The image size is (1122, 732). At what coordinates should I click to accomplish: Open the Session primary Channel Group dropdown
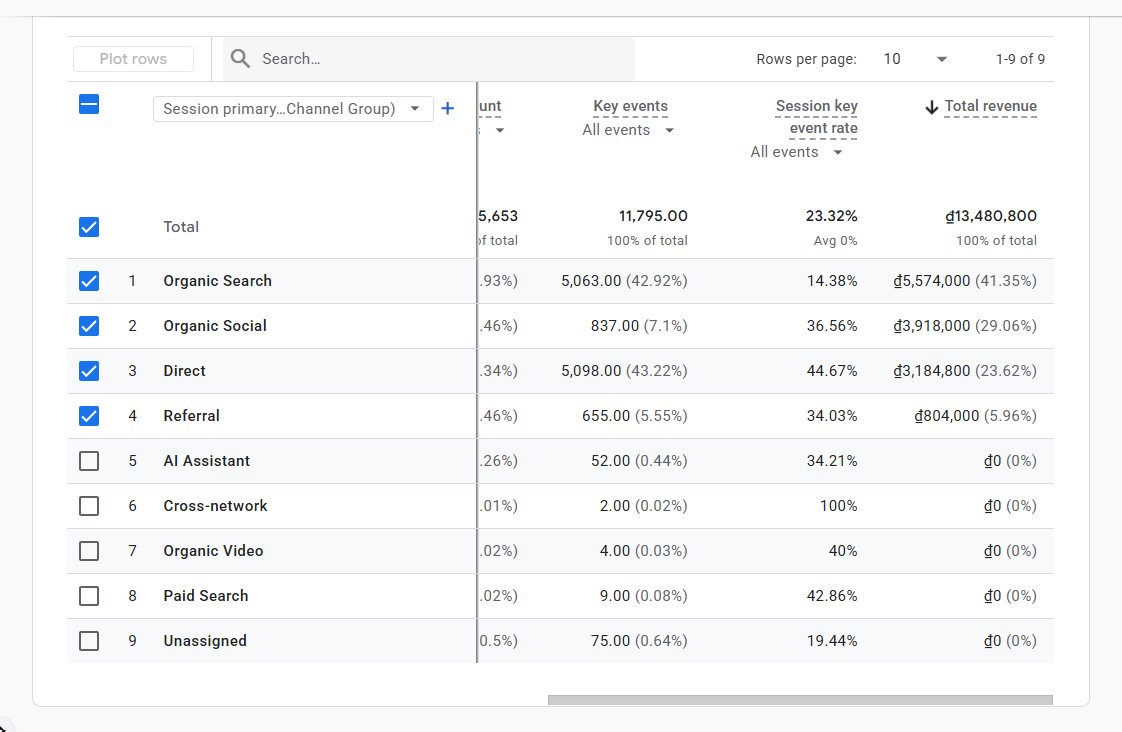tap(293, 109)
